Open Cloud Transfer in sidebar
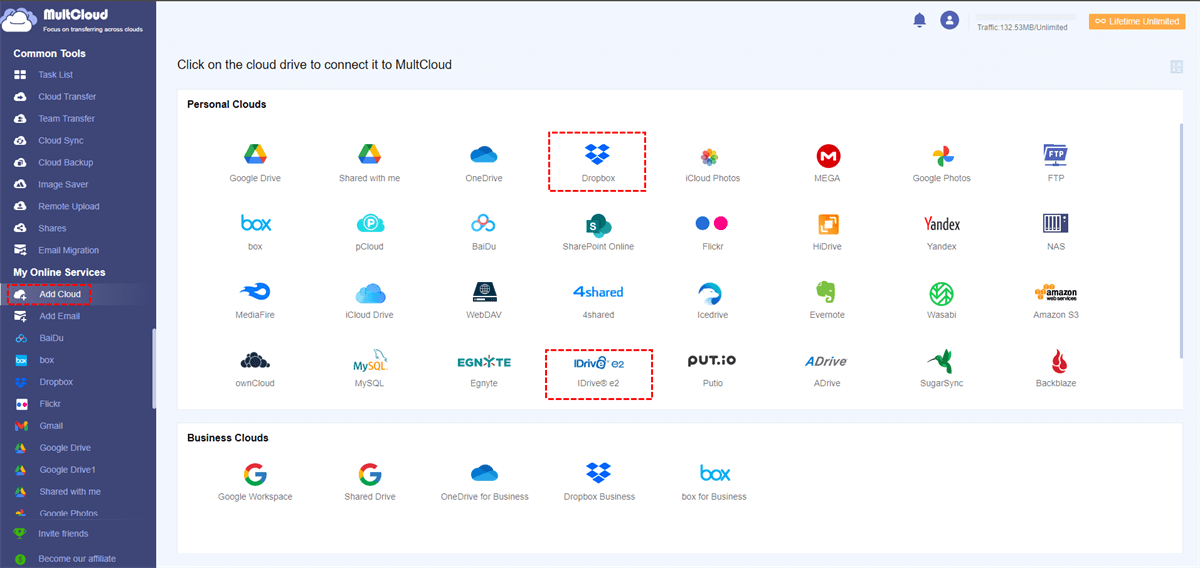The height and width of the screenshot is (568, 1200). click(x=66, y=97)
